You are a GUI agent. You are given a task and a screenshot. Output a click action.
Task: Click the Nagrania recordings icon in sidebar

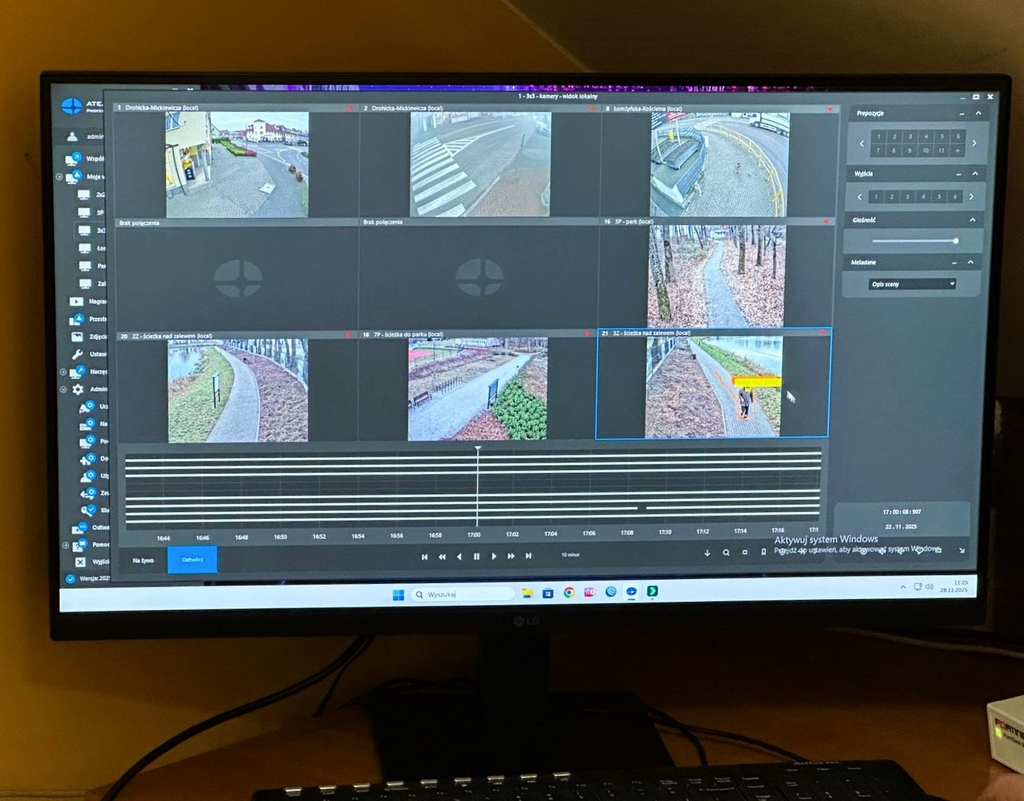(x=76, y=301)
